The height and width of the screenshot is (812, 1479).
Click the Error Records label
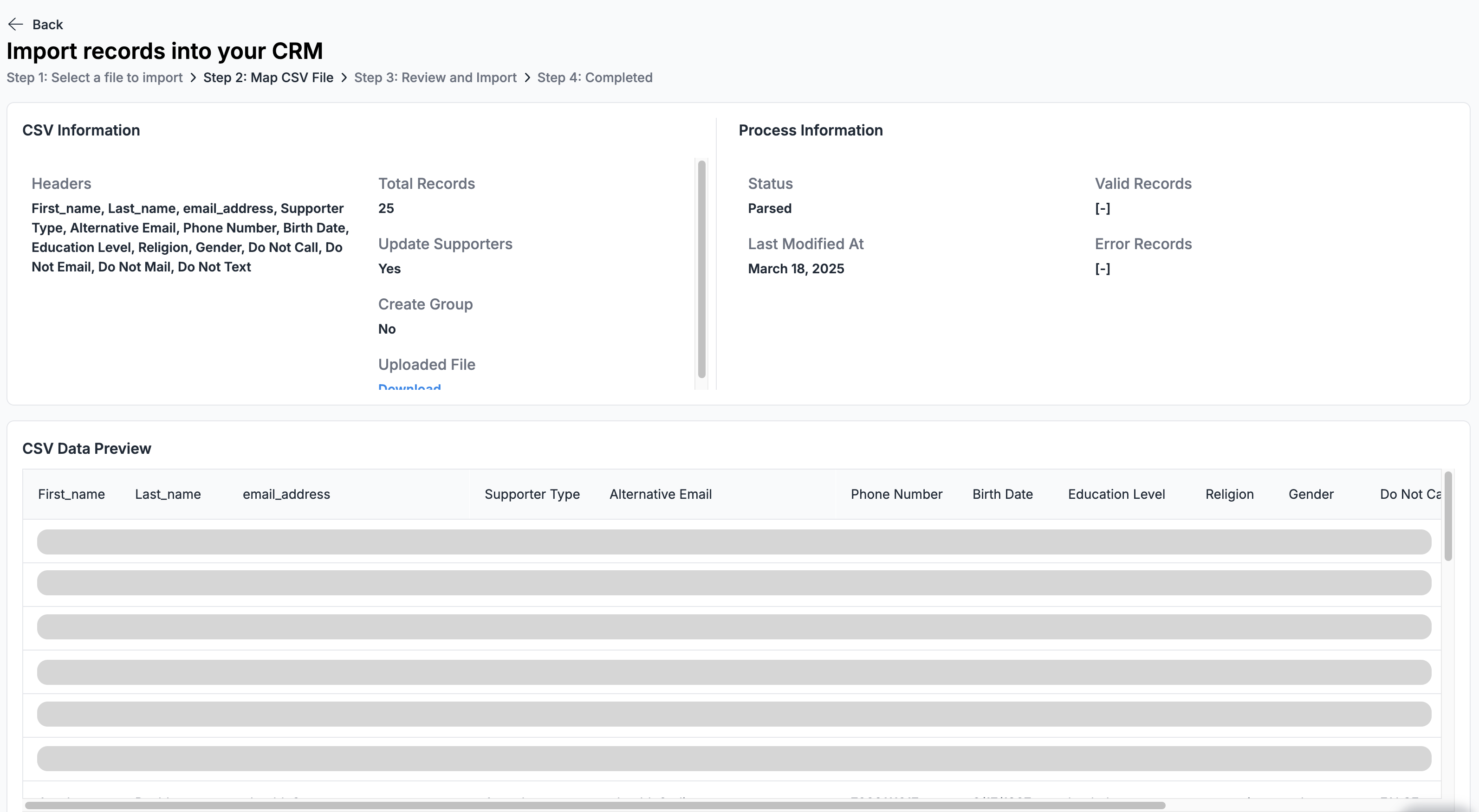pos(1143,244)
